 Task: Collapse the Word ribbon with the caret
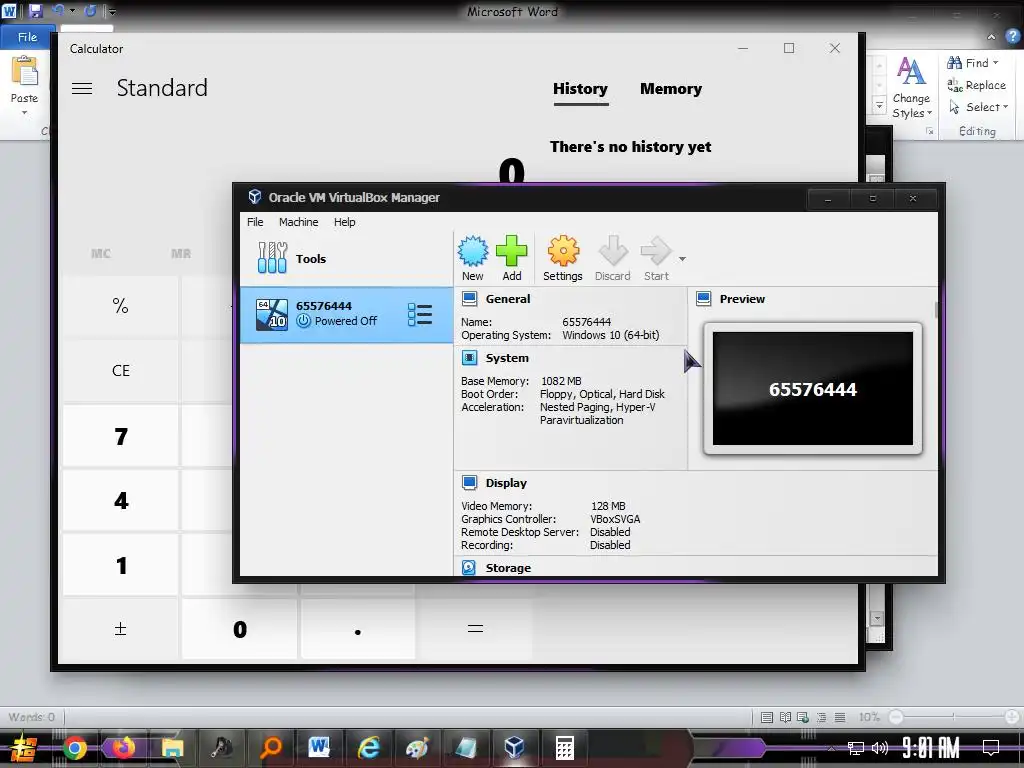[991, 37]
